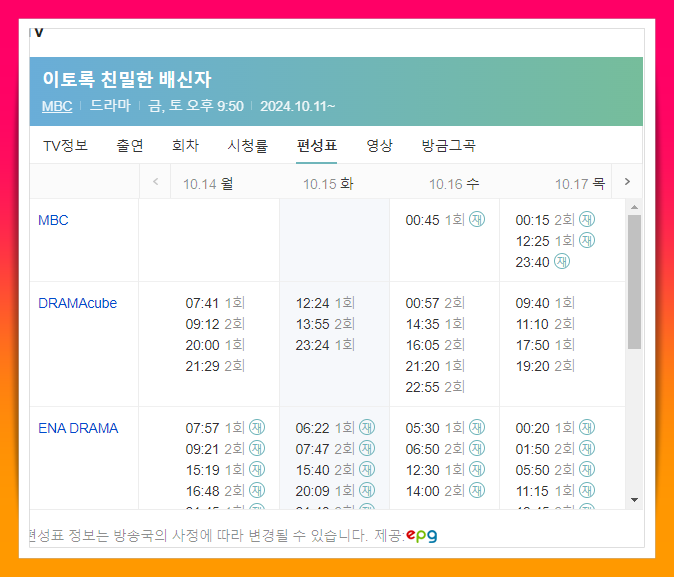Screen dimensions: 674x577
Task: Click rerun icon next to ENA 16:48
Action: point(257,490)
